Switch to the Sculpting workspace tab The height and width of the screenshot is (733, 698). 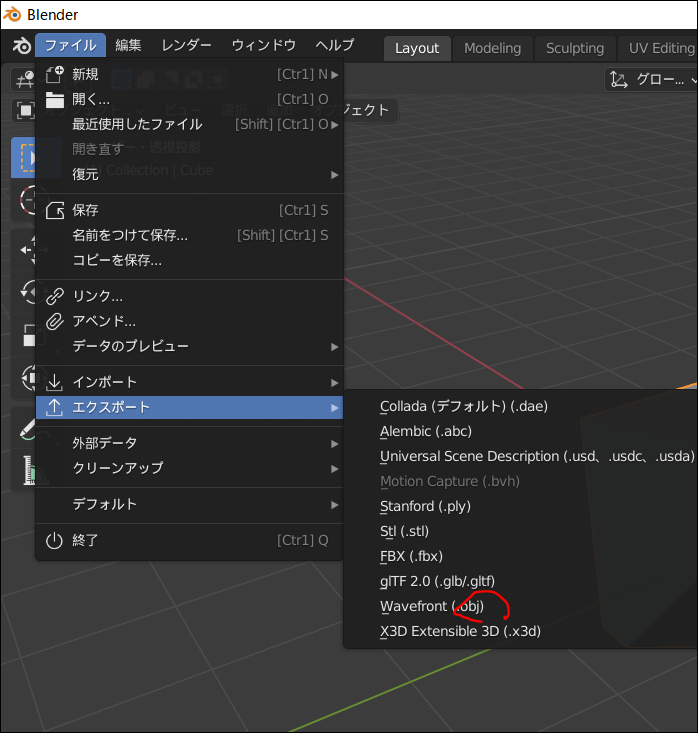tap(575, 48)
